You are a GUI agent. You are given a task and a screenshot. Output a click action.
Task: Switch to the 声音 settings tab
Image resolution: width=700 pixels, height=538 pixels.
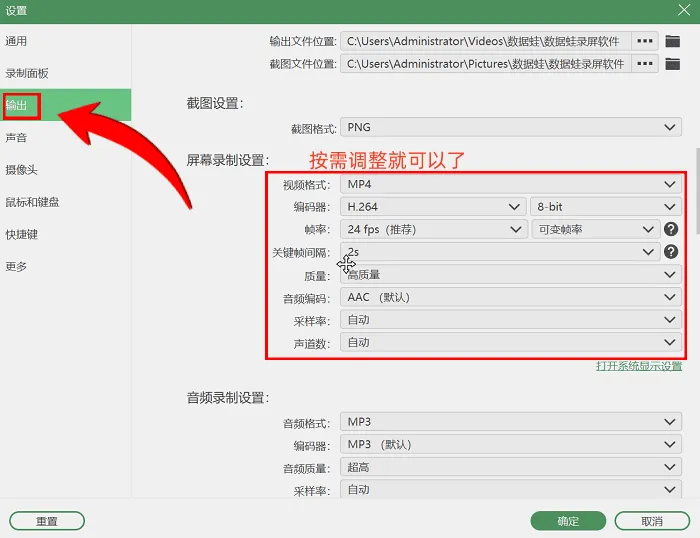point(66,138)
